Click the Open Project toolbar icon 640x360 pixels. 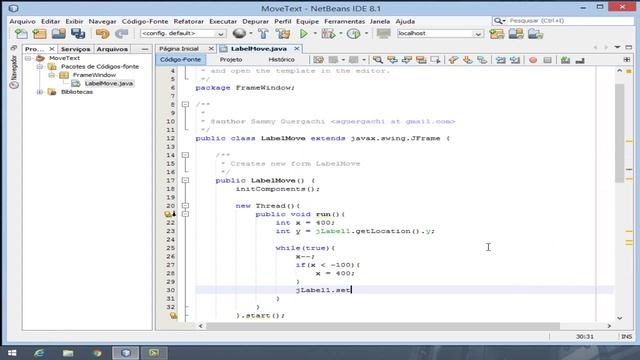[x=58, y=33]
